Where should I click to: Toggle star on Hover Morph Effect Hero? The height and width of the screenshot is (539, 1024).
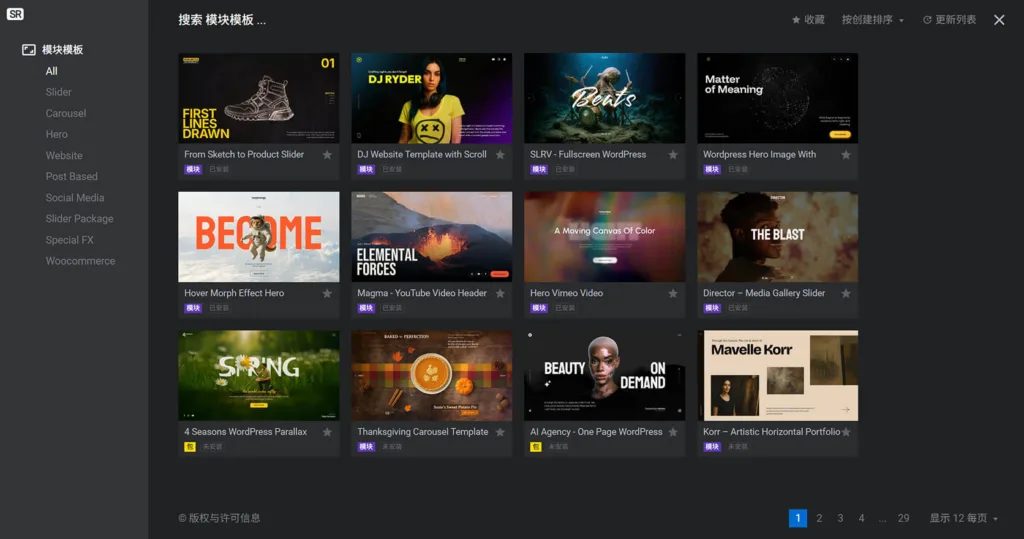(x=327, y=294)
